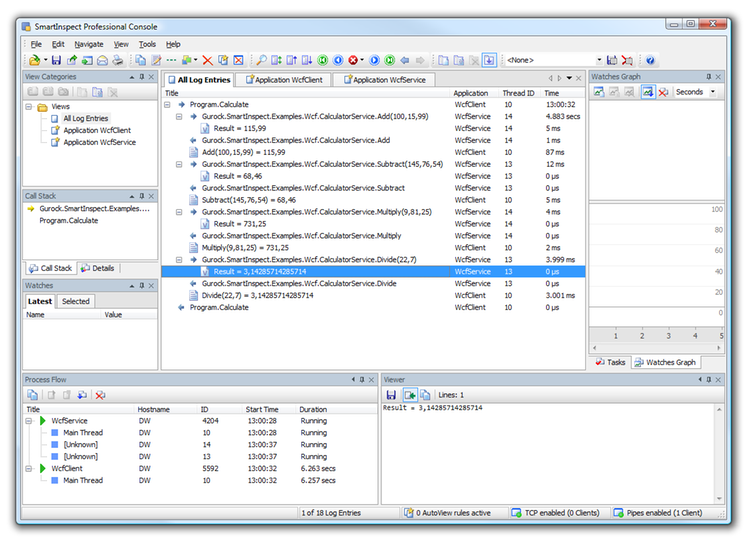The height and width of the screenshot is (541, 750).
Task: Toggle the highlighted graph button in Watches Graph
Action: pyautogui.click(x=647, y=92)
